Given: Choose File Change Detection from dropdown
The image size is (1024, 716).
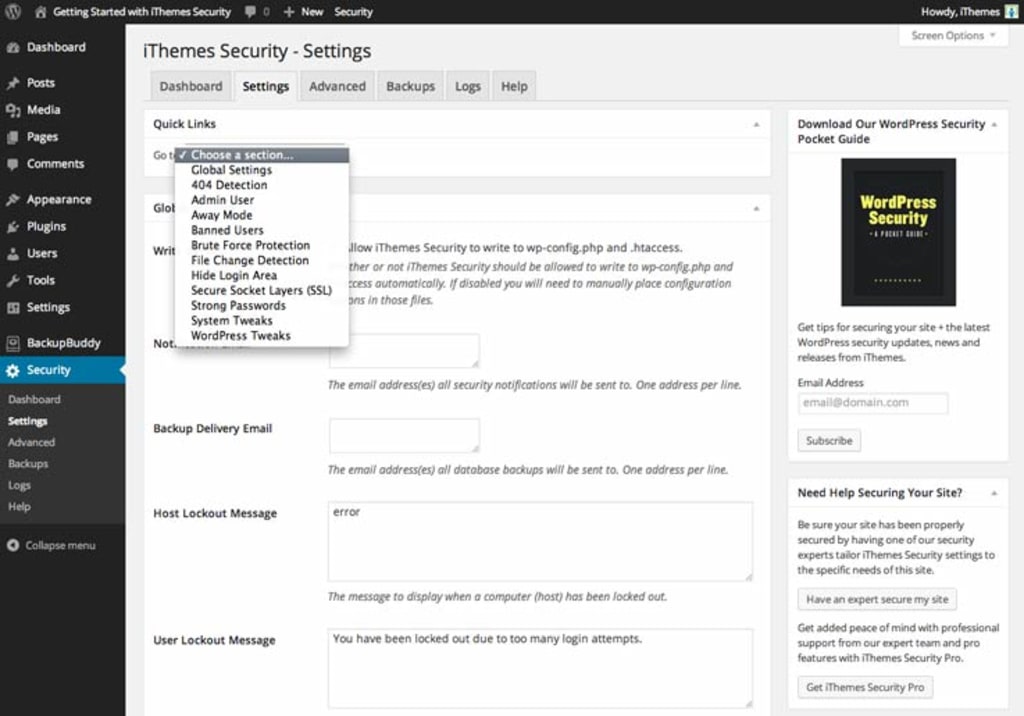Looking at the screenshot, I should pyautogui.click(x=262, y=260).
